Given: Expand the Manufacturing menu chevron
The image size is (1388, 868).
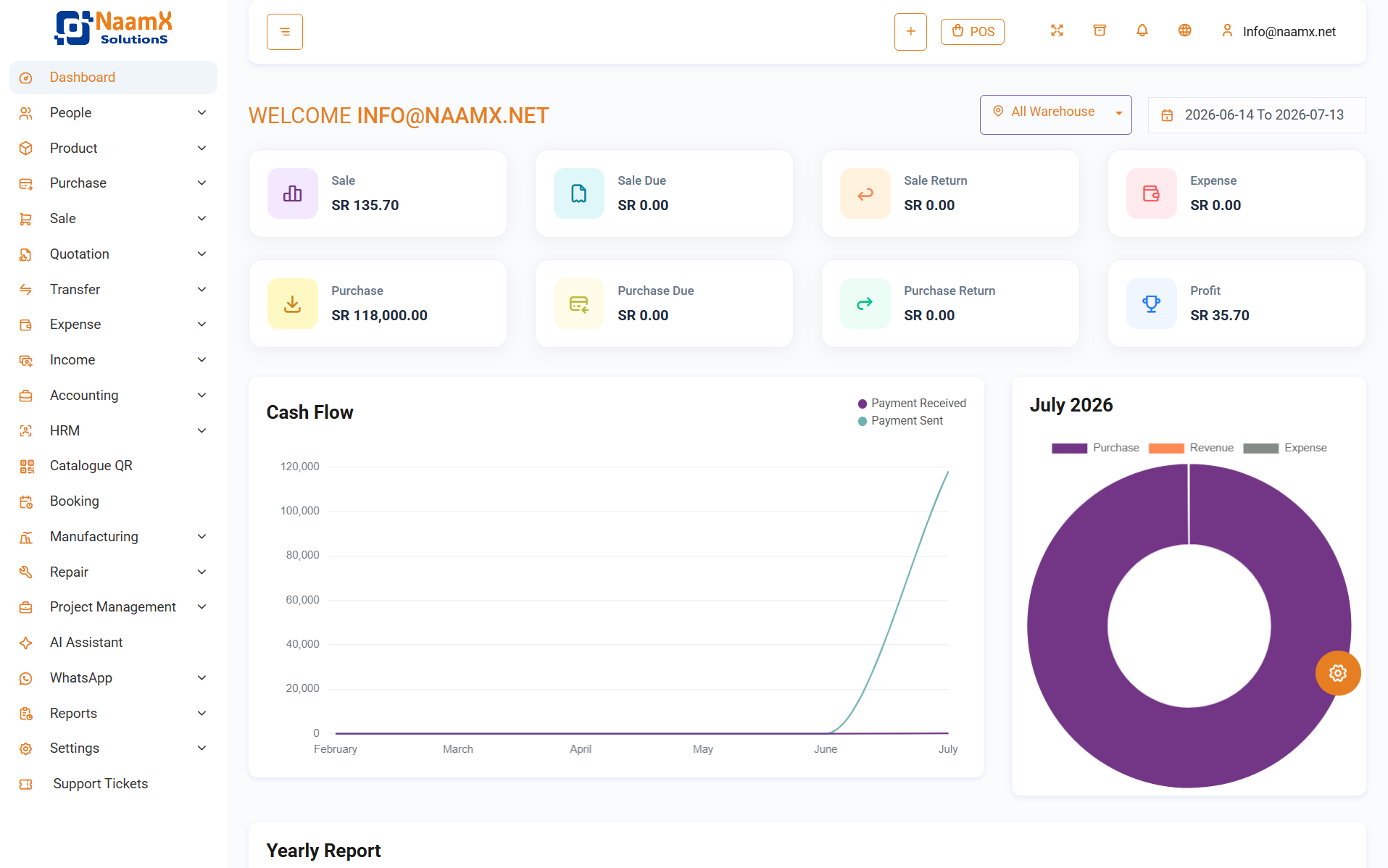Looking at the screenshot, I should [x=201, y=537].
